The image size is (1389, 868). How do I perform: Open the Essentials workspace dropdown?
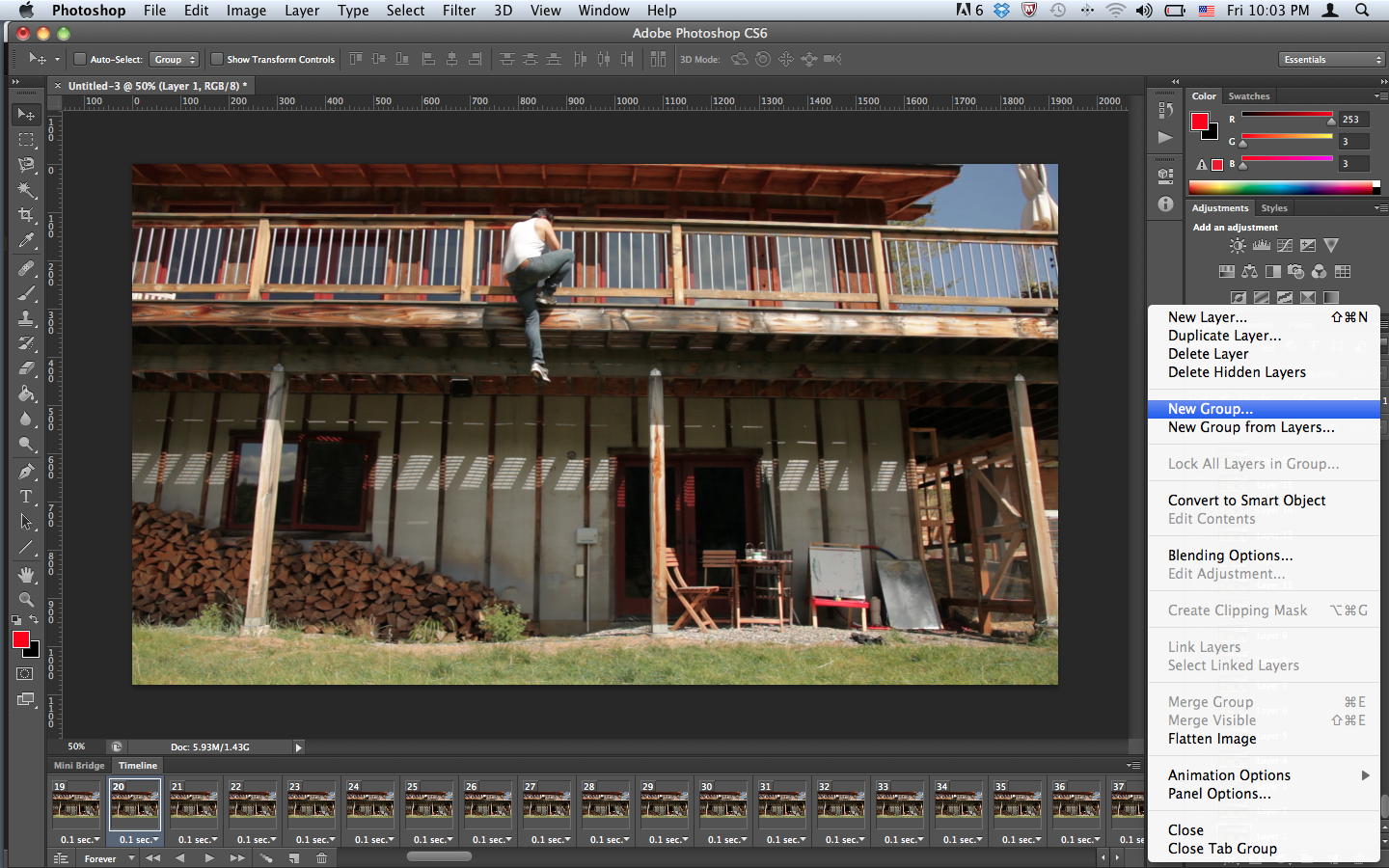pos(1332,60)
